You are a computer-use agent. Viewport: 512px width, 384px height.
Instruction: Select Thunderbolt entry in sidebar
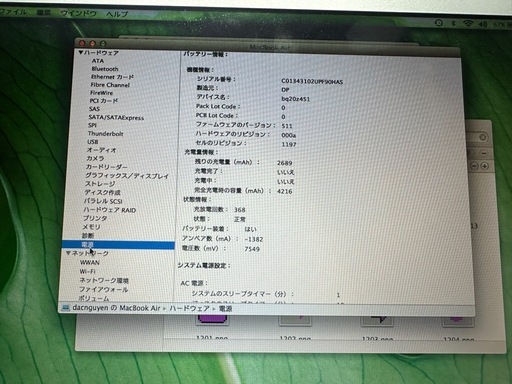pos(105,134)
